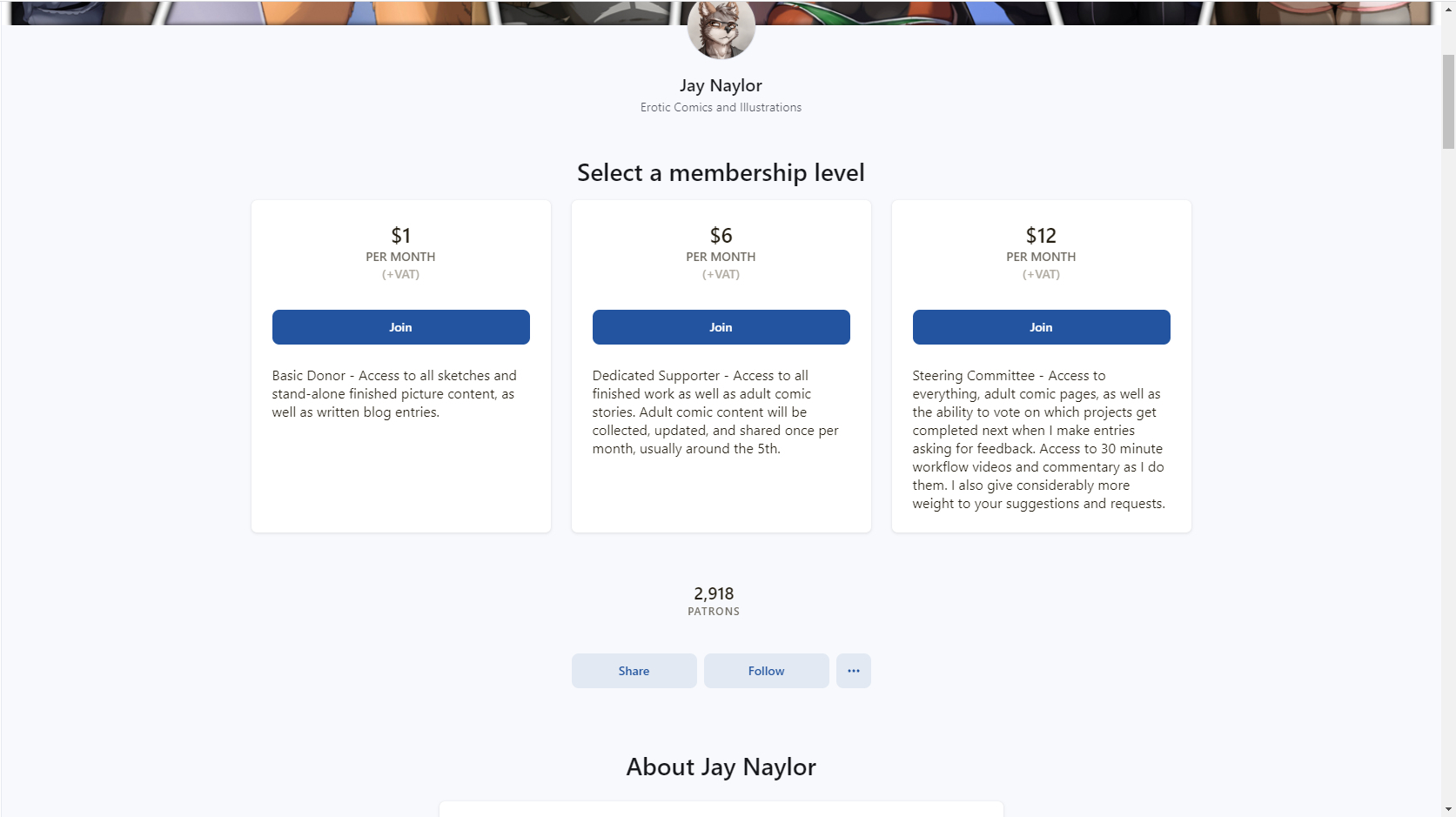Select the Steering Committee tier description
1456x817 pixels.
pyautogui.click(x=1038, y=439)
